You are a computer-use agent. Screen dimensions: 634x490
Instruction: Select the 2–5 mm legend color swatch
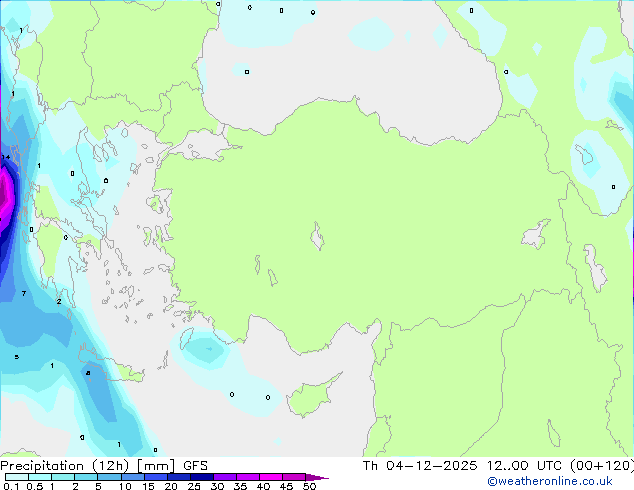(86, 477)
